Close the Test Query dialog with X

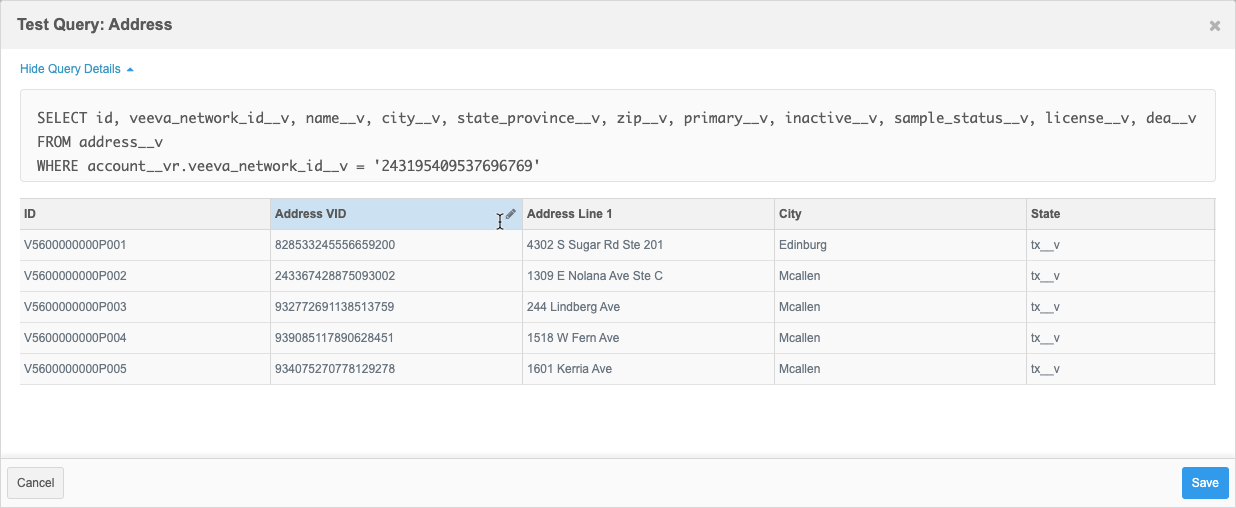tap(1214, 26)
